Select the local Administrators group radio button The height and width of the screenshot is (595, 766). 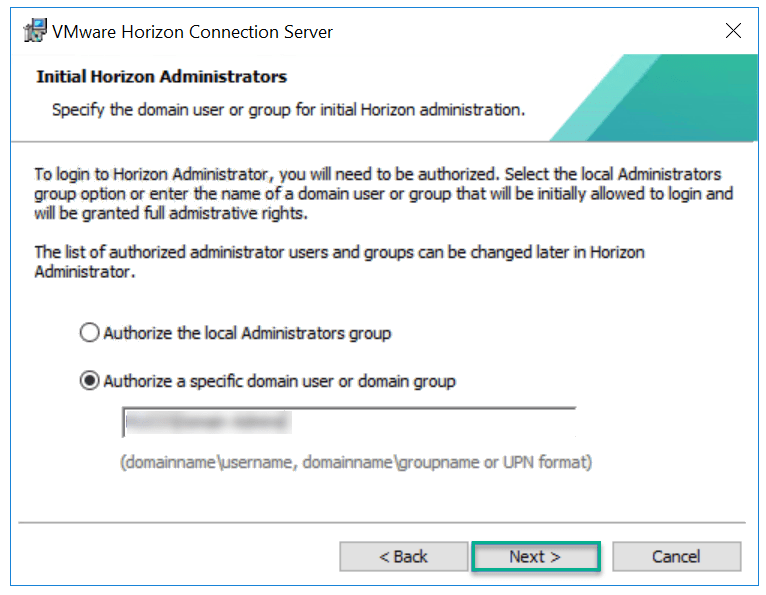point(90,333)
